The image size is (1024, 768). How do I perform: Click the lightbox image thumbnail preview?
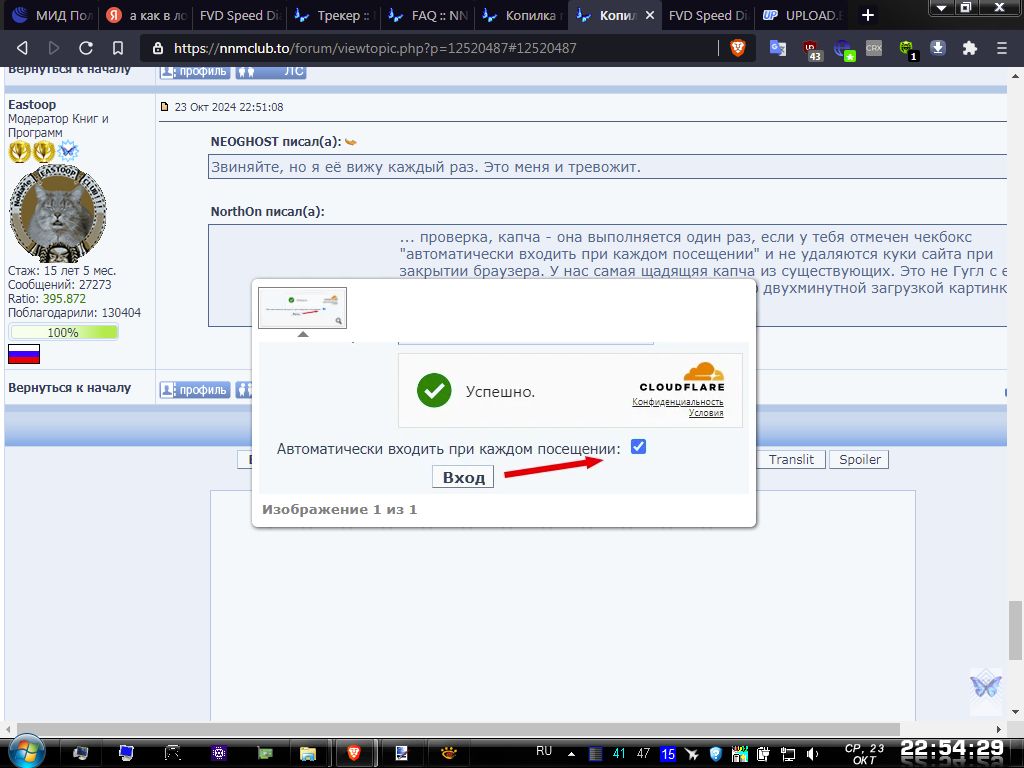tap(302, 308)
